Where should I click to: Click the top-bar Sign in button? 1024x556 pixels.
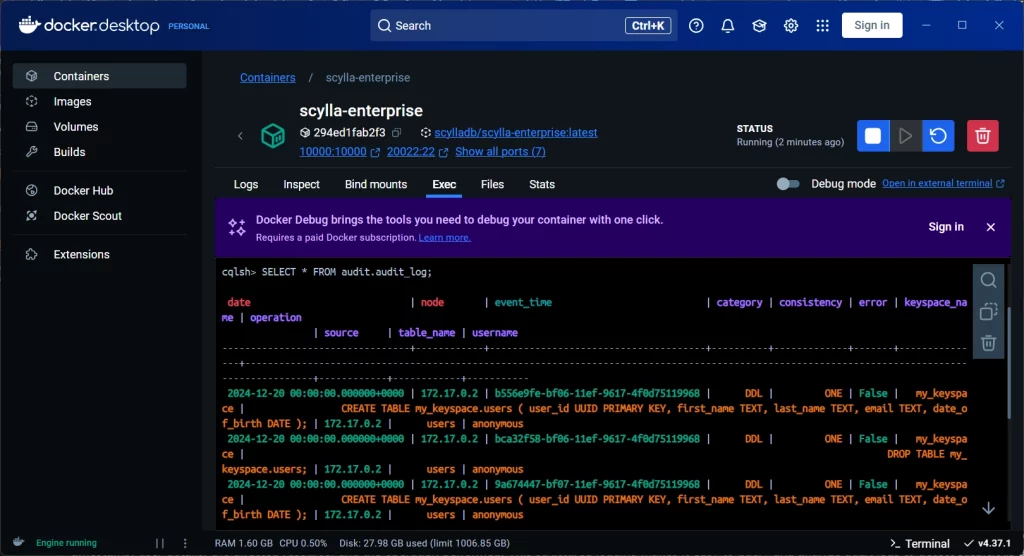872,25
